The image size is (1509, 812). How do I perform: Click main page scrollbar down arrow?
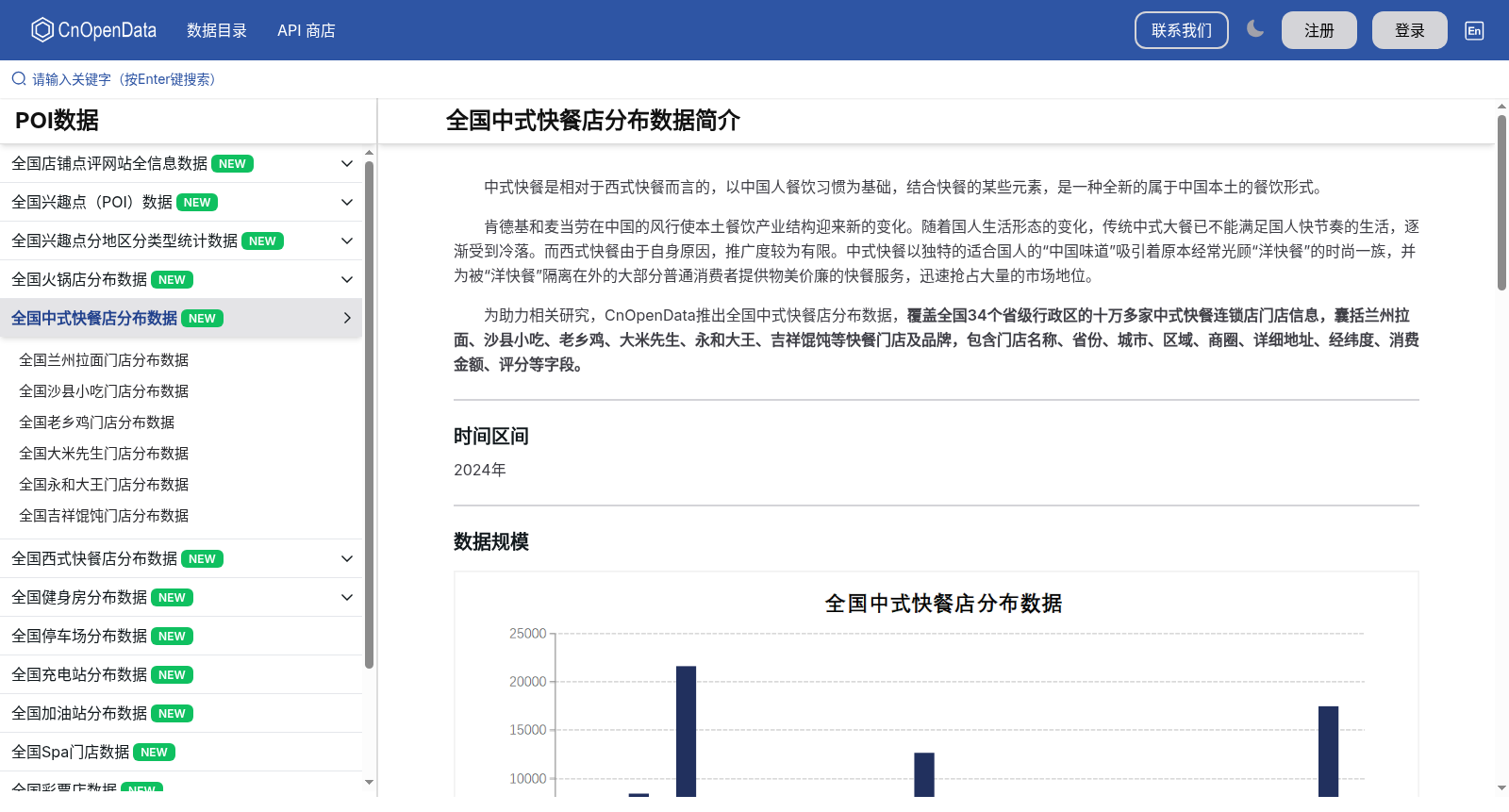[1501, 787]
